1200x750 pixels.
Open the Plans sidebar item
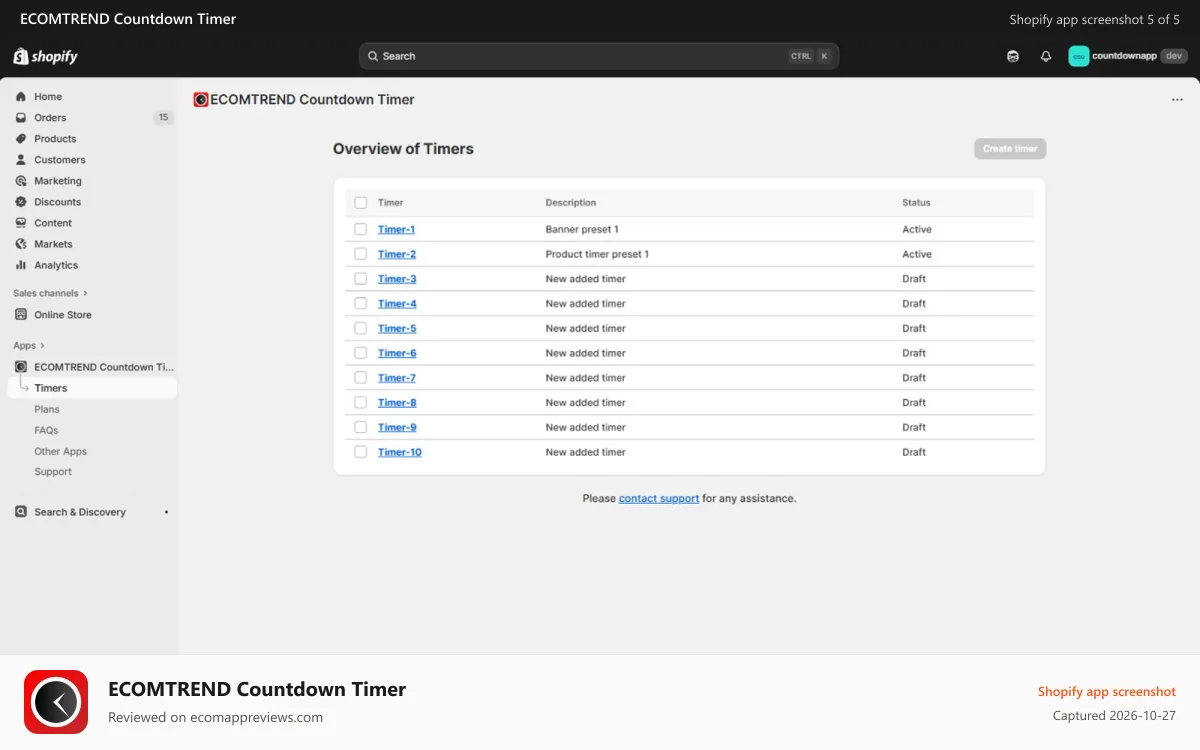(x=47, y=409)
